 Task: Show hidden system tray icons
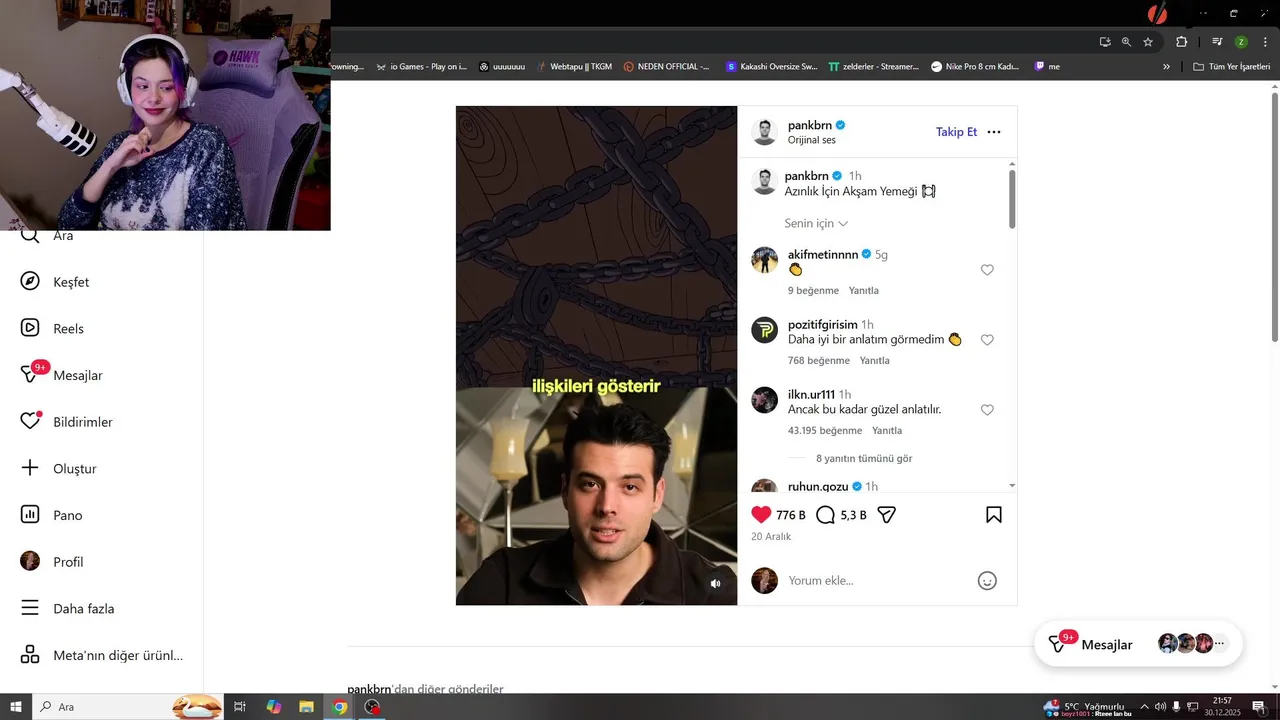(1144, 706)
